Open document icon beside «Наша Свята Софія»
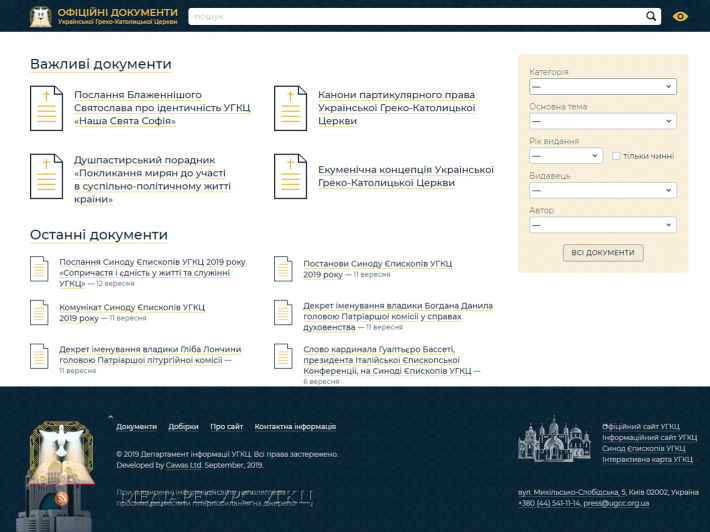 click(46, 108)
